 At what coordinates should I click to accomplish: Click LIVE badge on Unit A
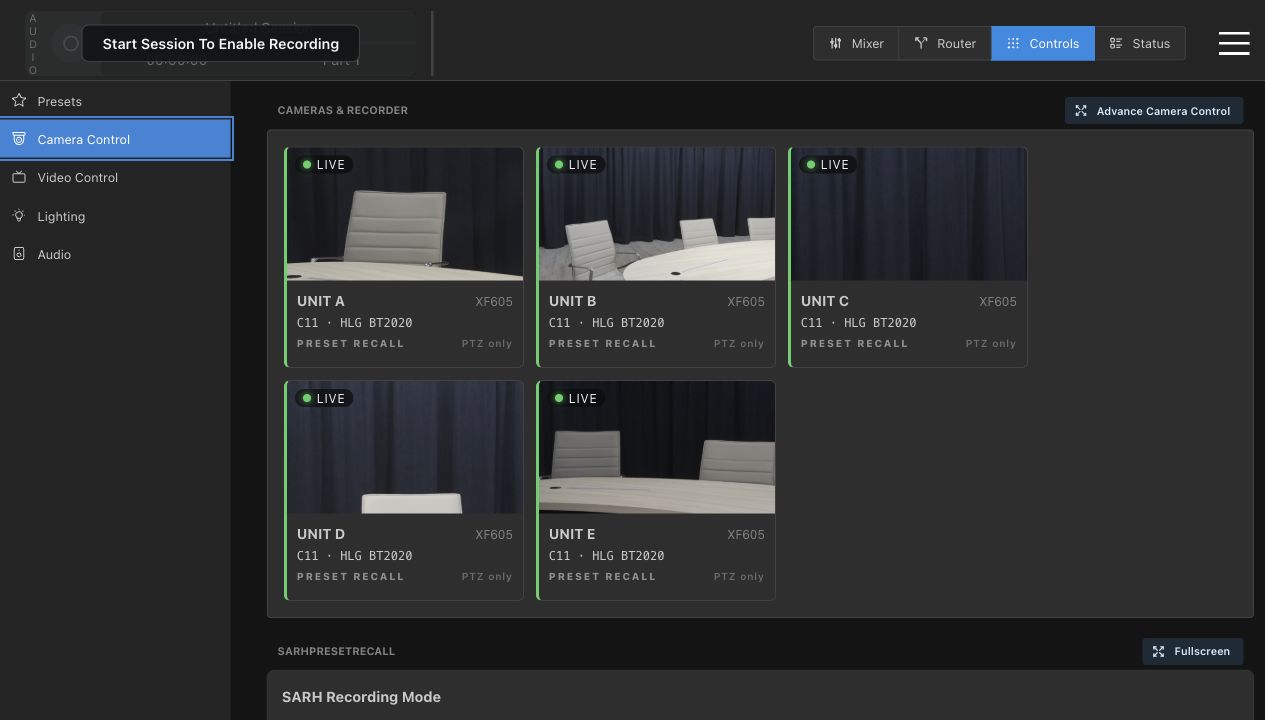[323, 165]
